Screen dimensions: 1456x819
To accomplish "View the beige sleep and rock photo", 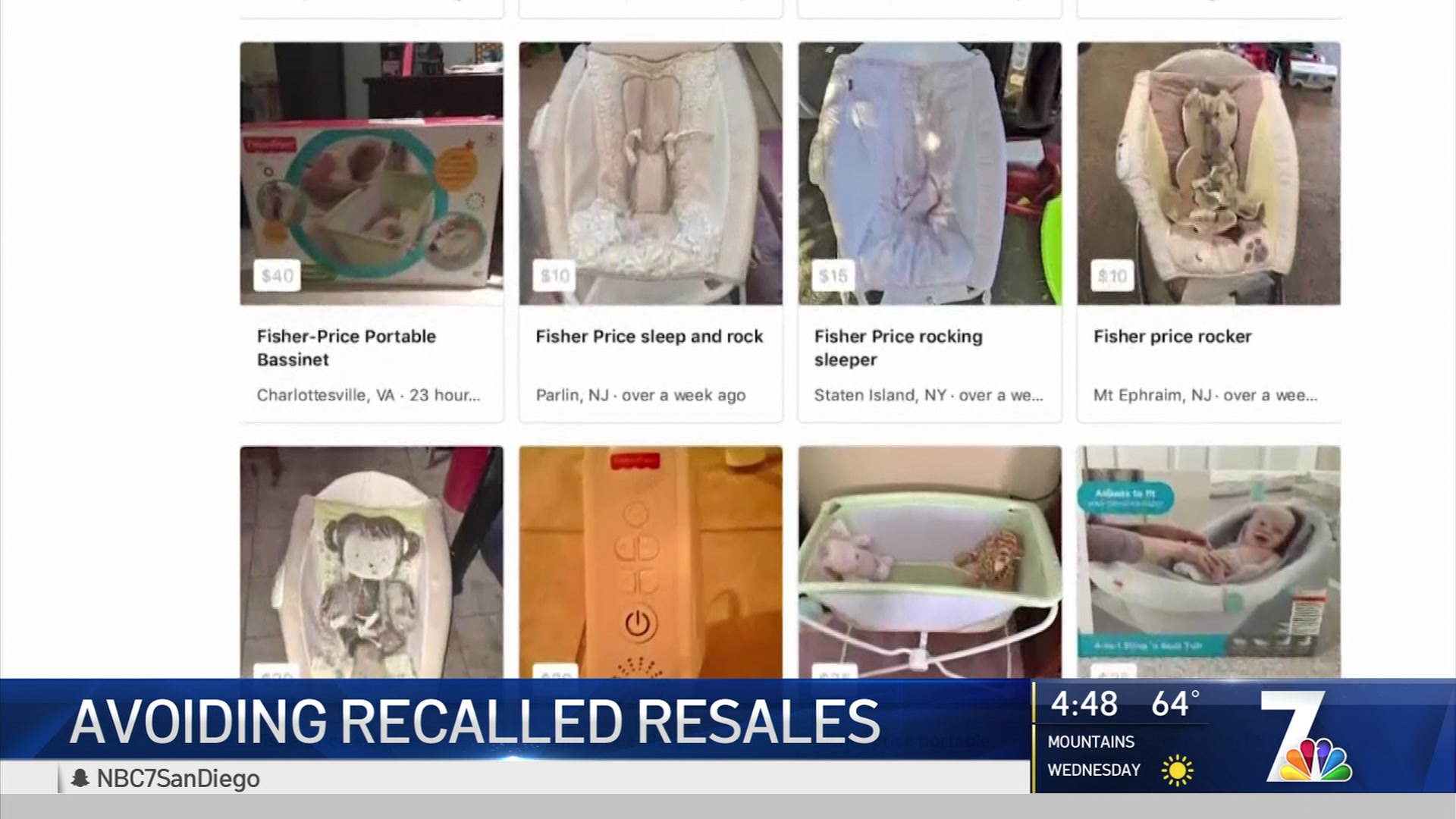I will tap(651, 174).
